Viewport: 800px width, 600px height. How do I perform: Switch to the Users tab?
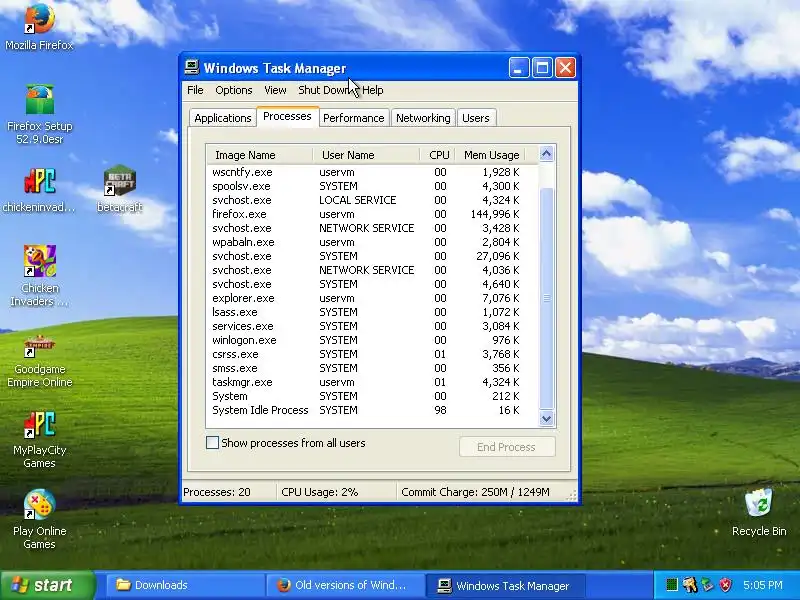(x=476, y=118)
